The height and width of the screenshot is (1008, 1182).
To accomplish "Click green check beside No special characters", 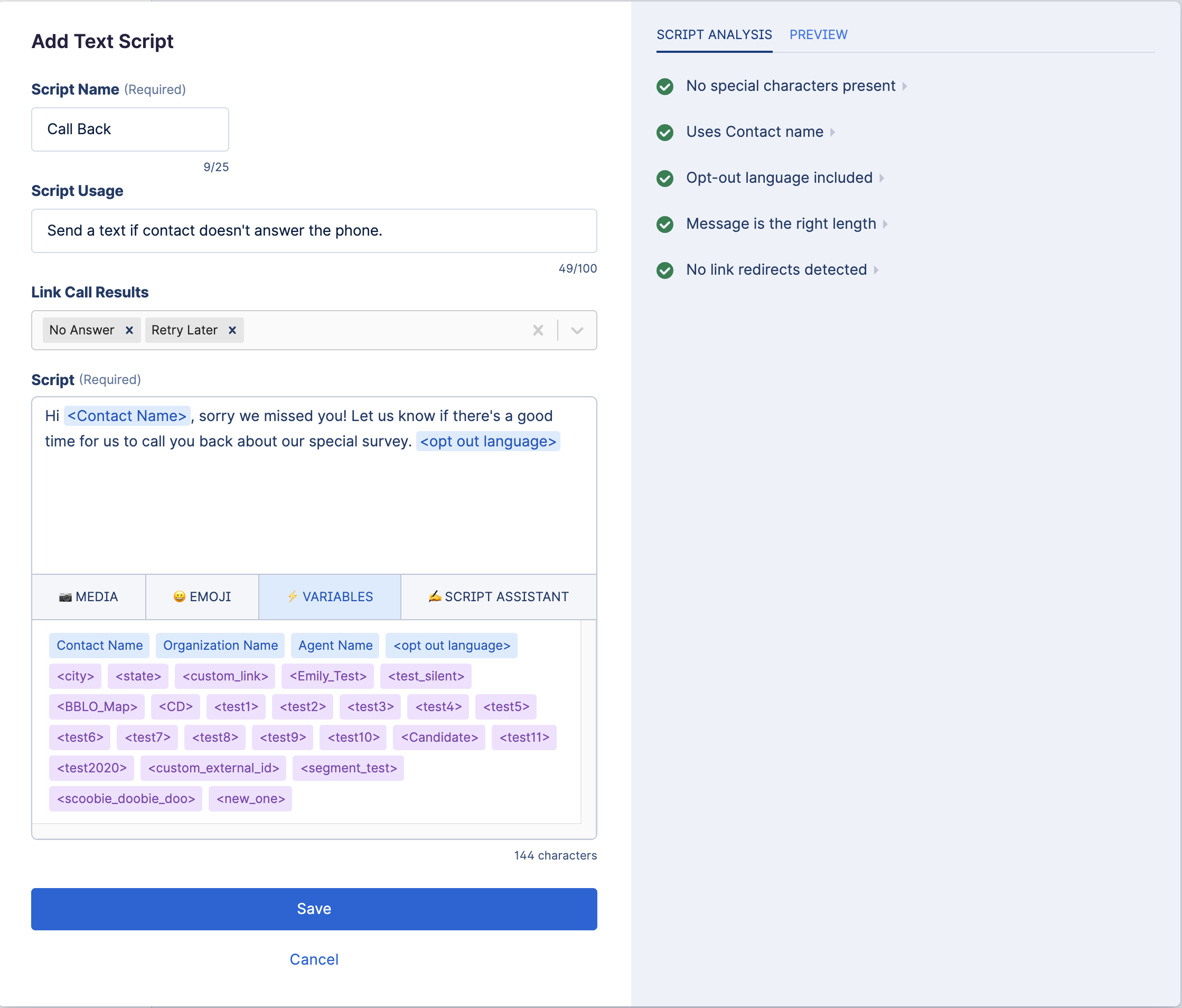I will [664, 87].
